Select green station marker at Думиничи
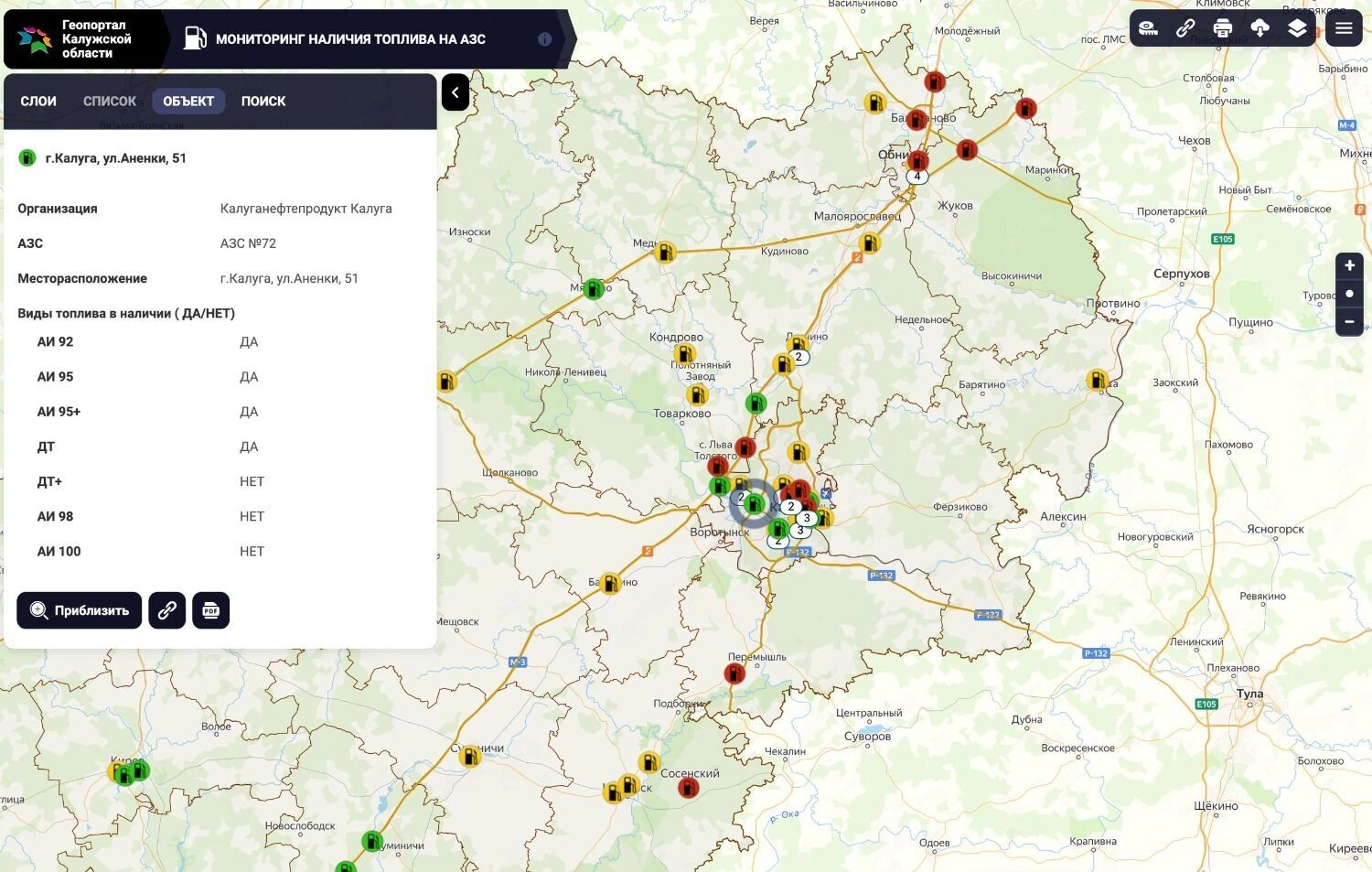The width and height of the screenshot is (1372, 872). coord(371,841)
